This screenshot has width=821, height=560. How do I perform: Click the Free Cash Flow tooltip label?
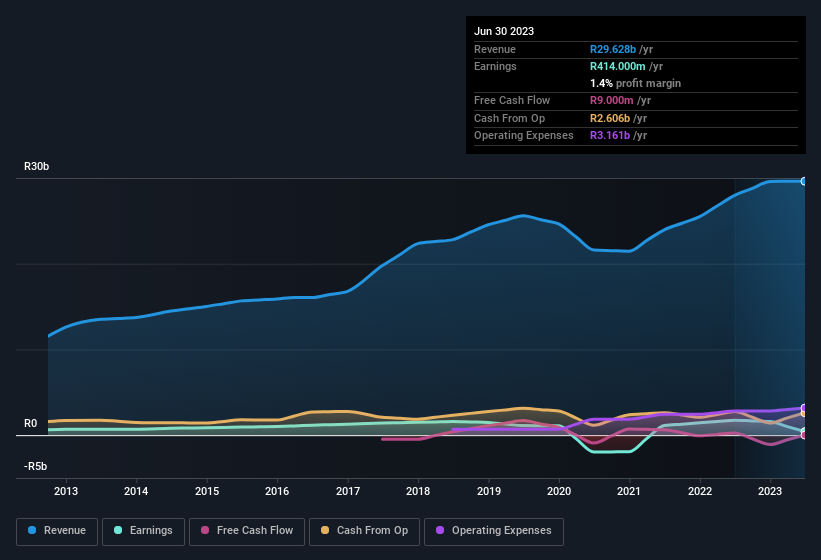coord(512,100)
